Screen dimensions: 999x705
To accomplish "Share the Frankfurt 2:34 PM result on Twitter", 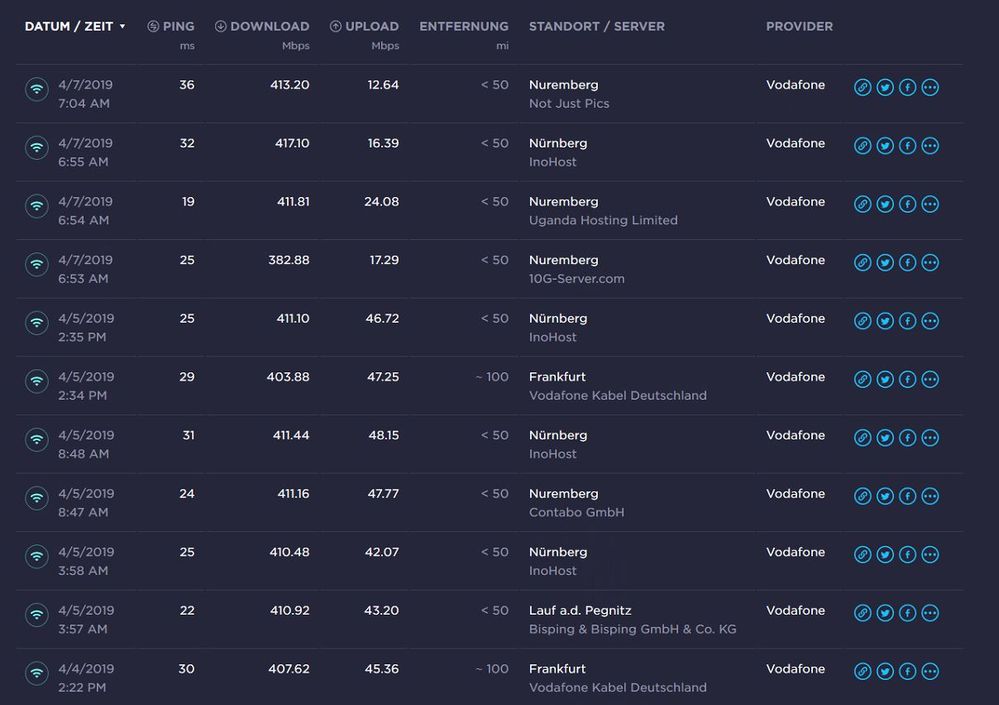I will coord(885,379).
